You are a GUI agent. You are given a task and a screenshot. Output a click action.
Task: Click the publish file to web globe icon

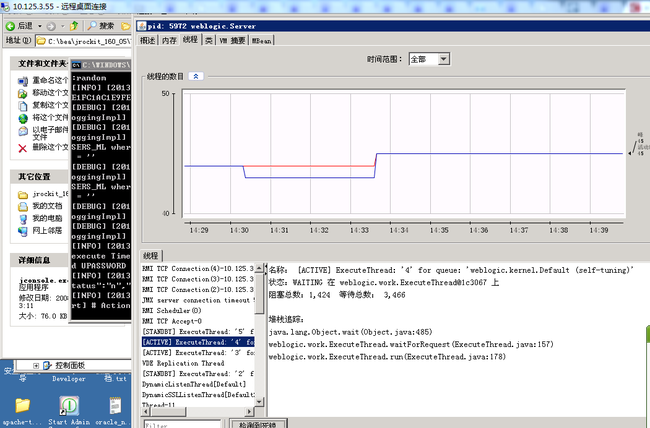[x=23, y=118]
